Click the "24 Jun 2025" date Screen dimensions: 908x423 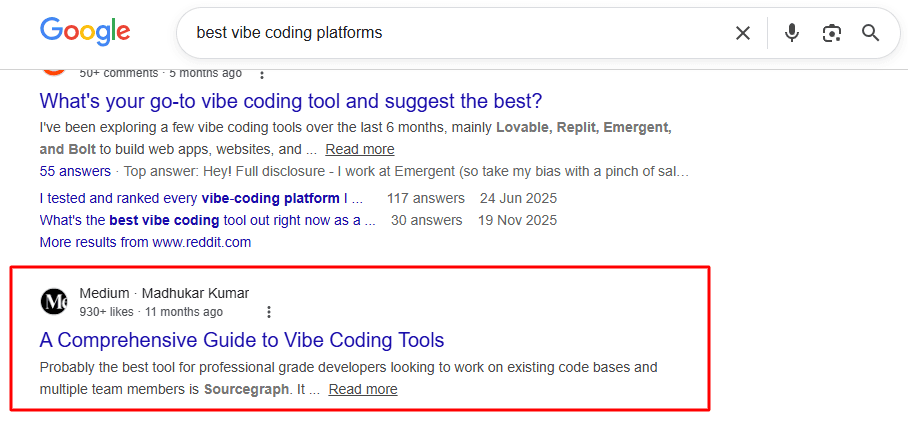click(518, 199)
